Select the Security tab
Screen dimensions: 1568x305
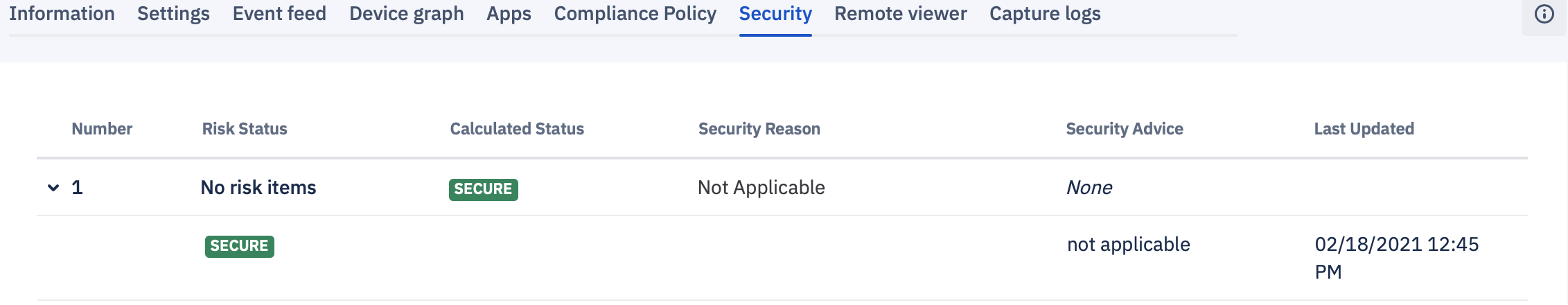point(775,14)
